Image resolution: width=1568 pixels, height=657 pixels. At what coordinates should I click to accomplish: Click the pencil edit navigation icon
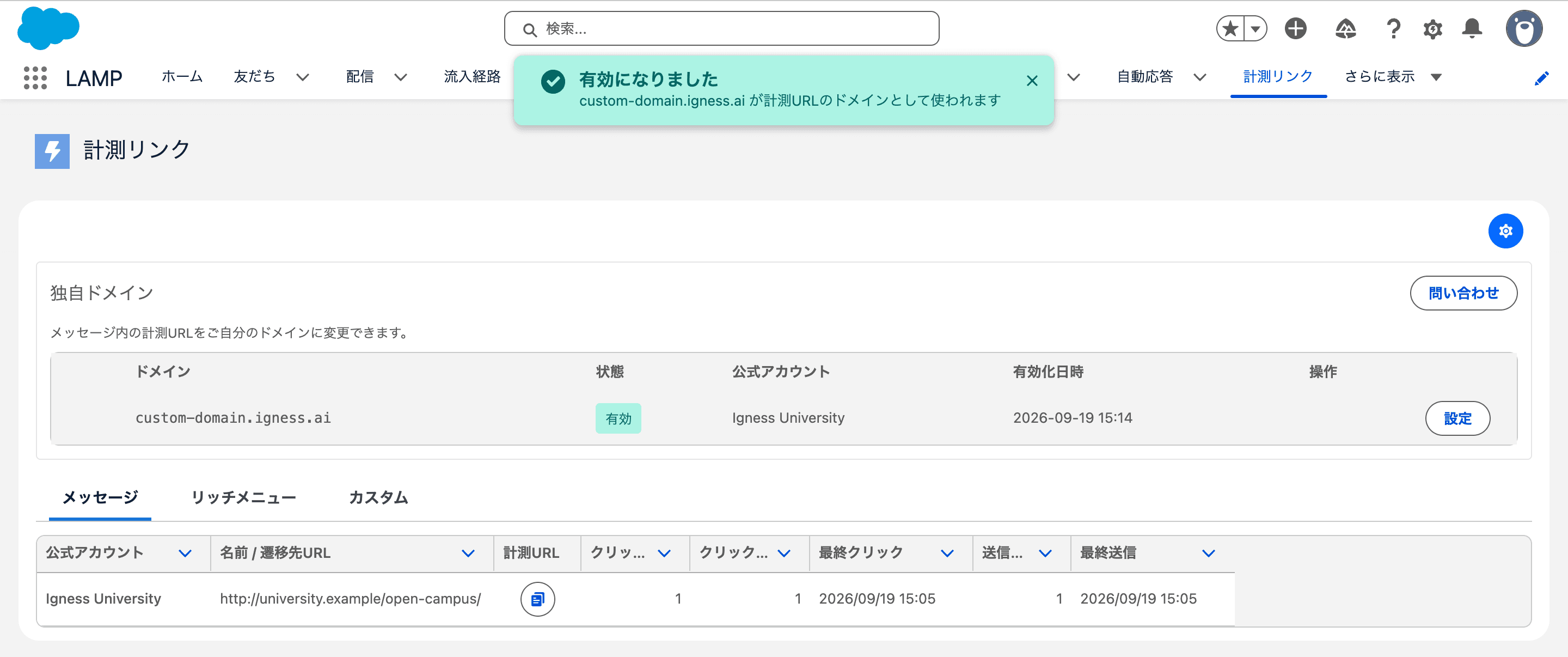pos(1541,78)
